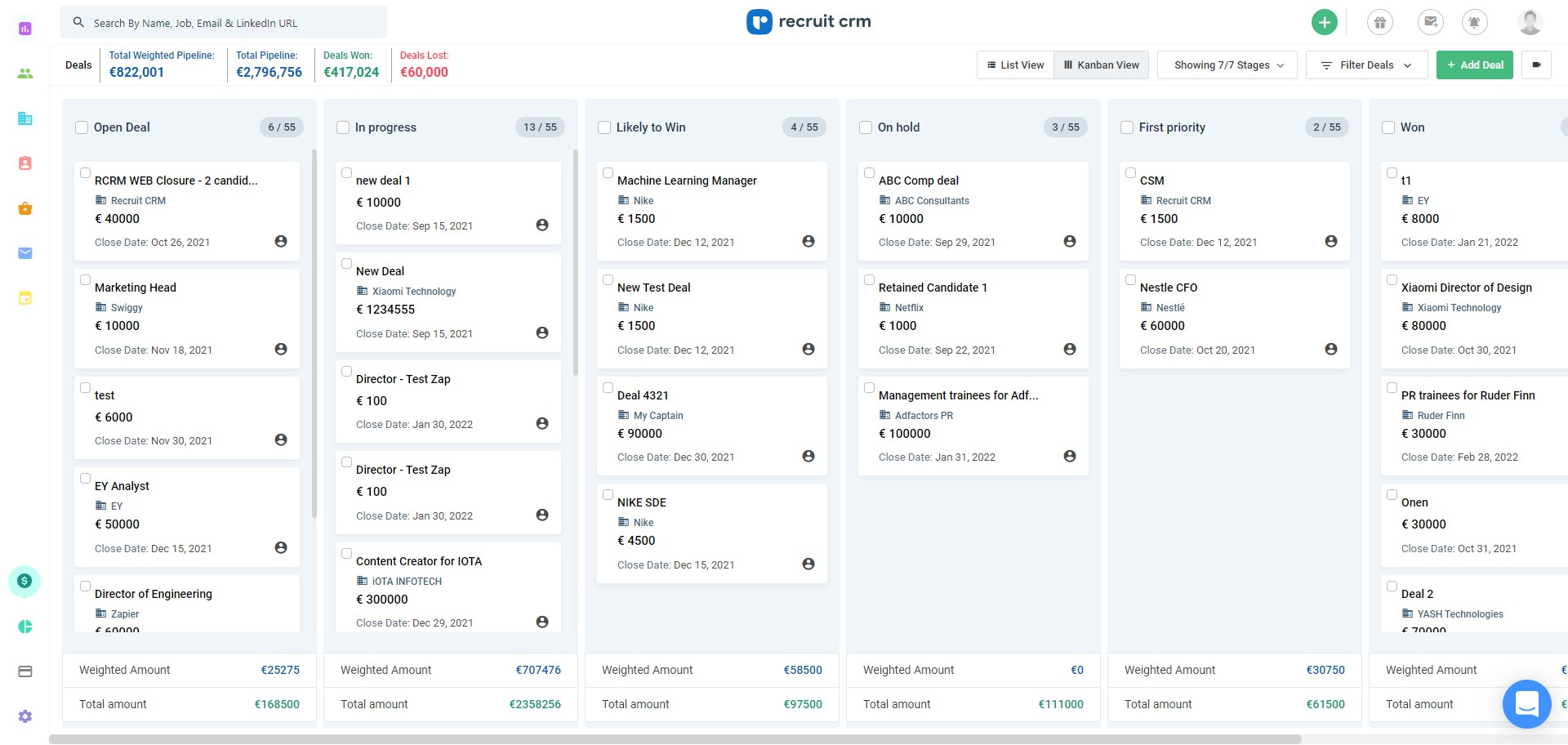This screenshot has width=1568, height=745.
Task: Open the Calendar icon in sidebar
Action: coord(25,298)
